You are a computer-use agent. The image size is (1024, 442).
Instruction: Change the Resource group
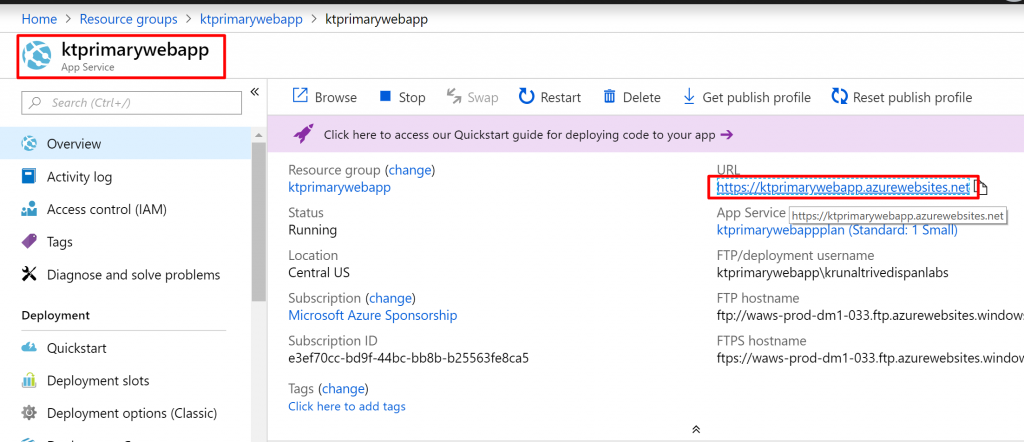410,170
